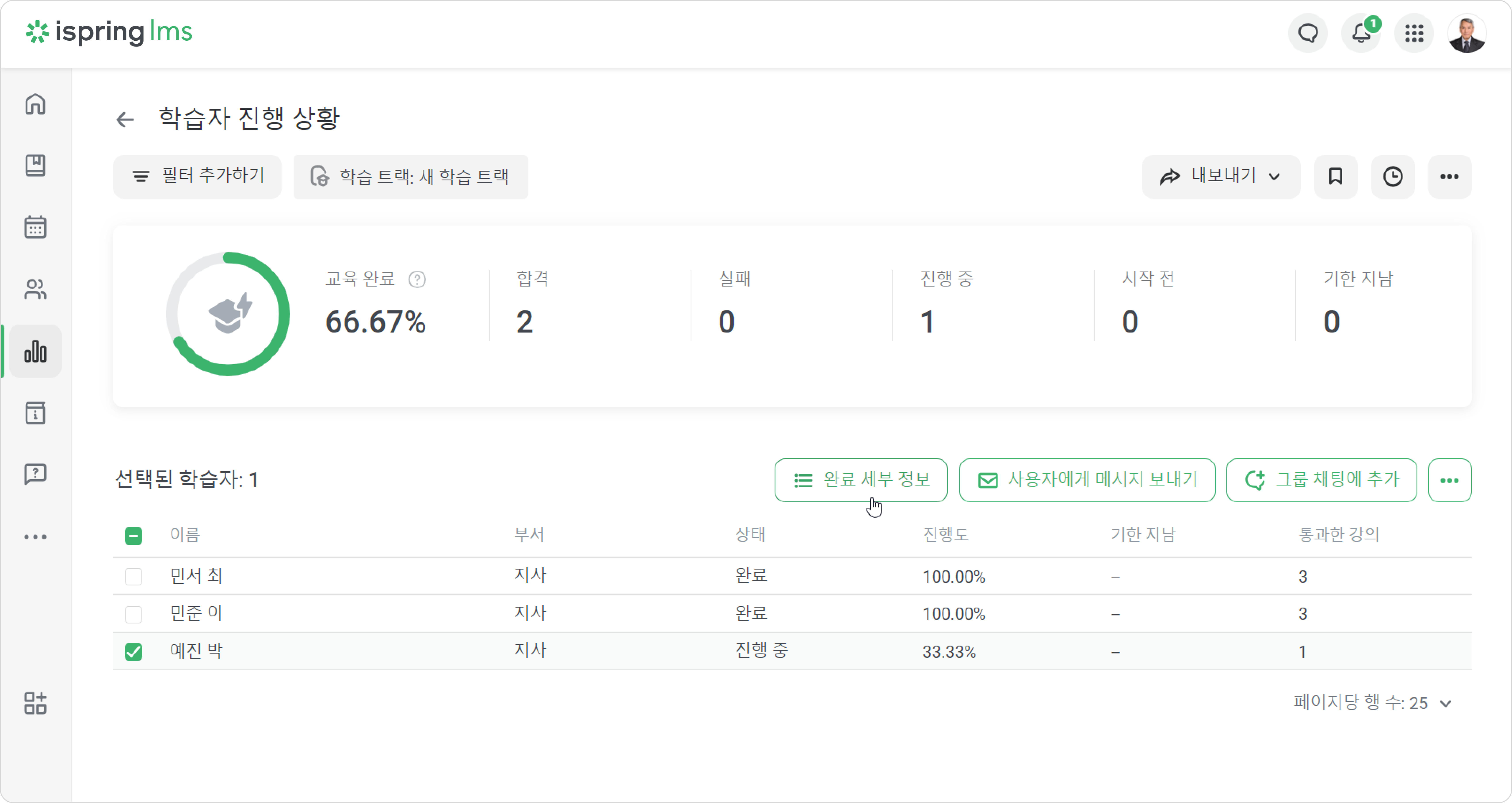1512x803 pixels.
Task: Open the reports bar chart icon
Action: click(35, 351)
